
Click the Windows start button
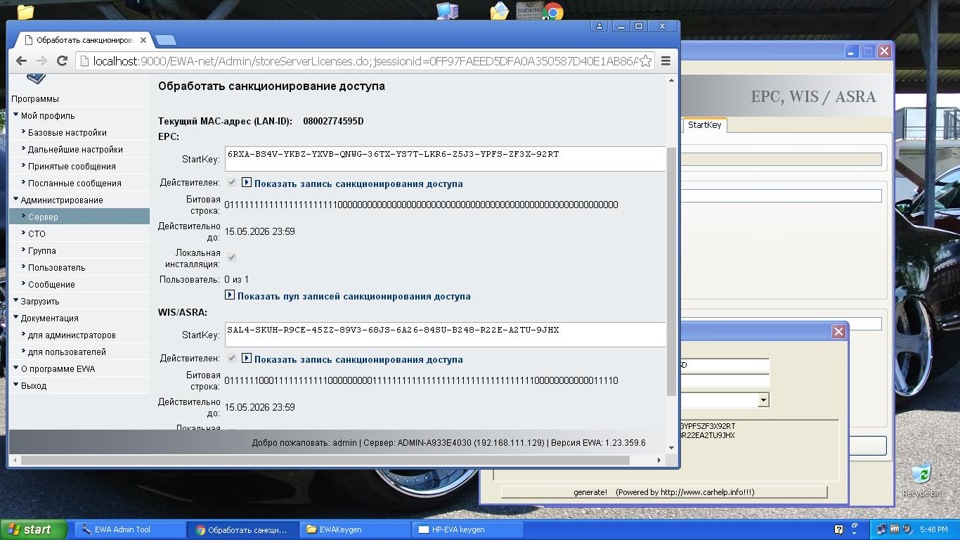coord(34,530)
